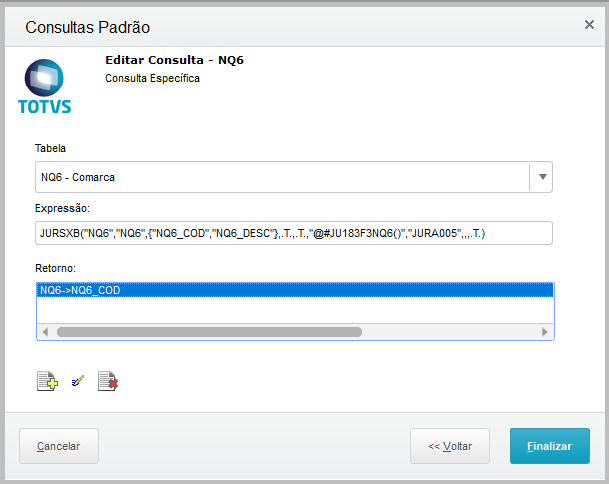
Task: Click the Tabela combo box showing NQ6 - Comarca
Action: coord(282,177)
